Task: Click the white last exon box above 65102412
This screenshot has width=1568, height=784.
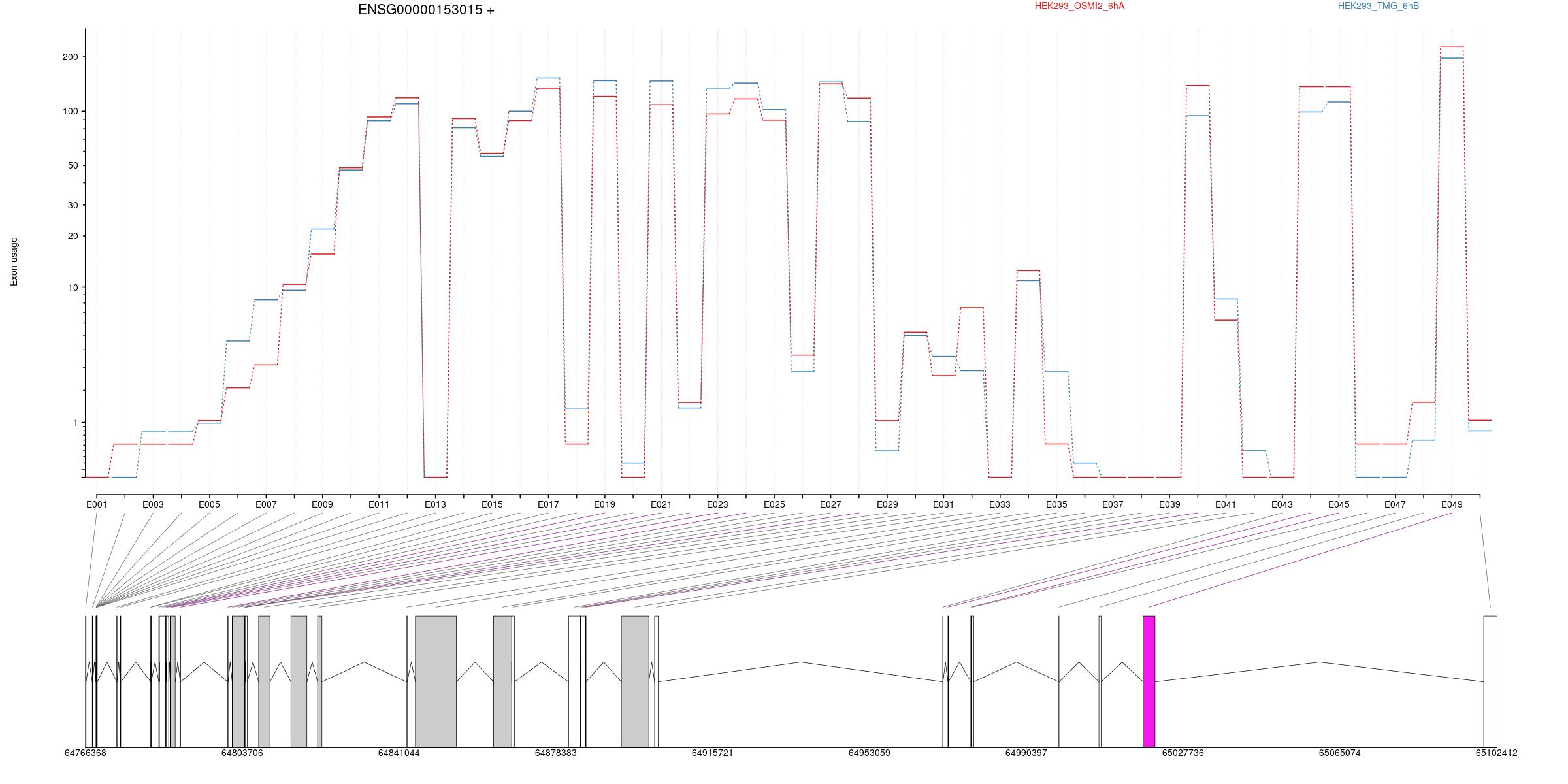Action: coord(1490,681)
